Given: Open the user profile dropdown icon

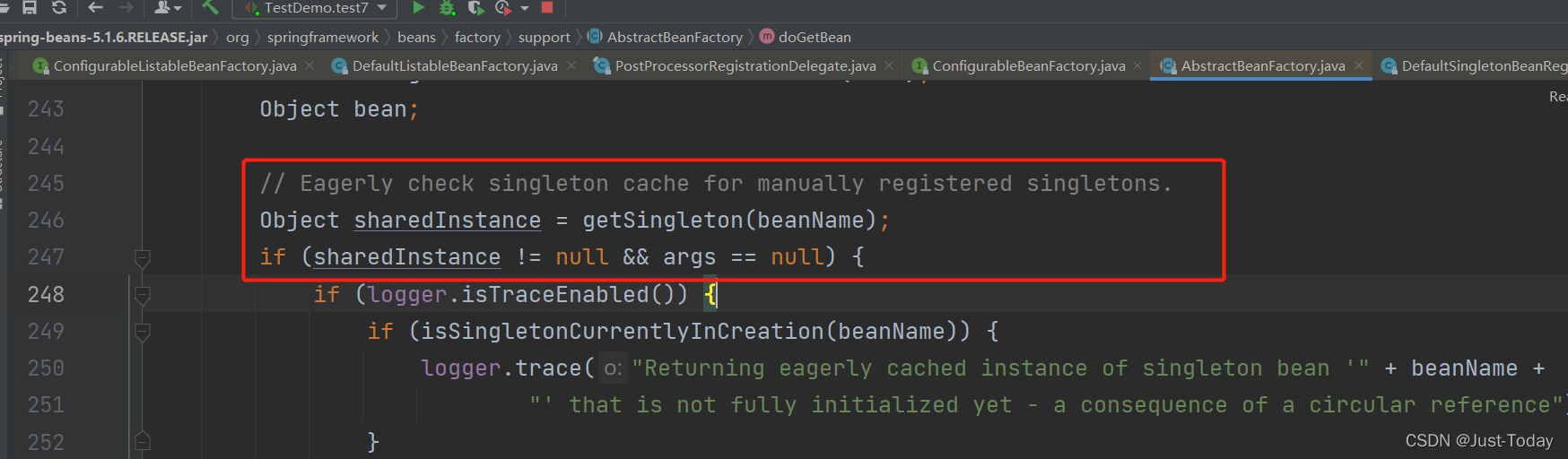Looking at the screenshot, I should tap(167, 7).
